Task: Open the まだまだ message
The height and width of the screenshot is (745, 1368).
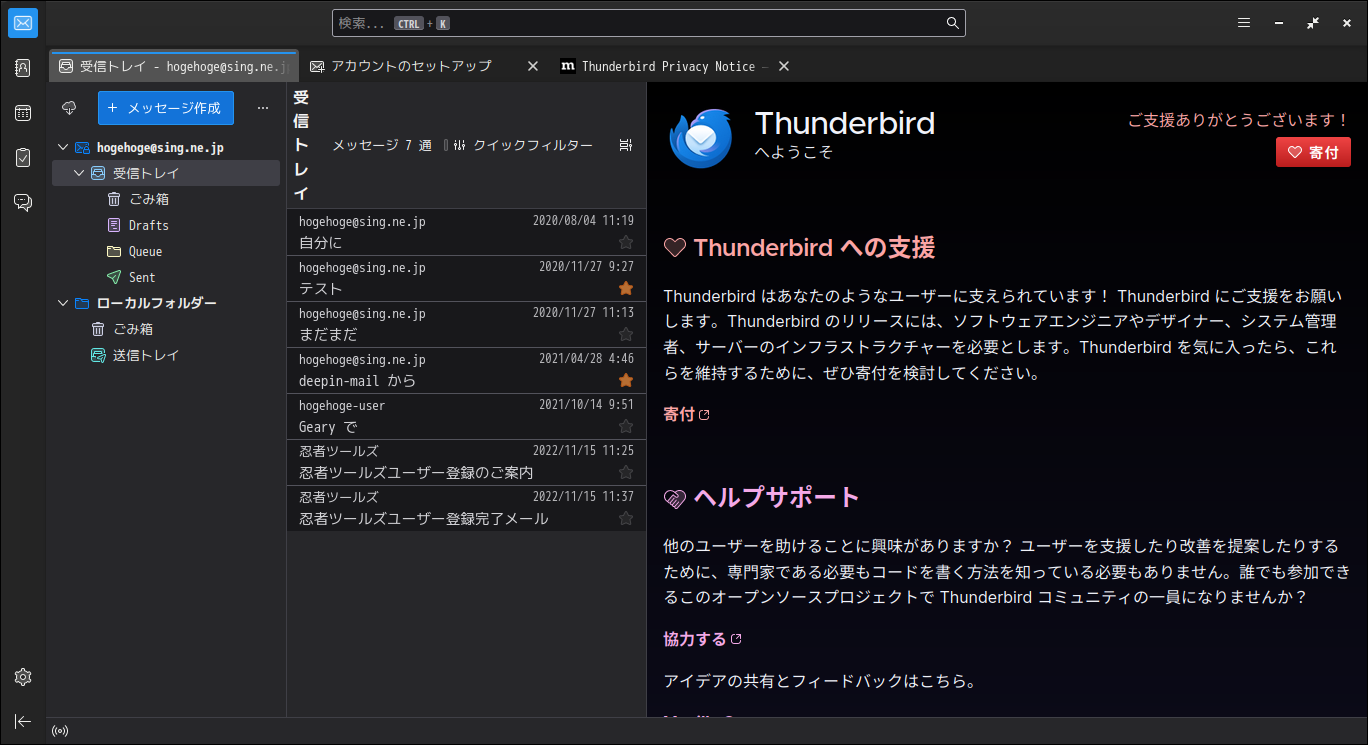Action: pyautogui.click(x=466, y=324)
